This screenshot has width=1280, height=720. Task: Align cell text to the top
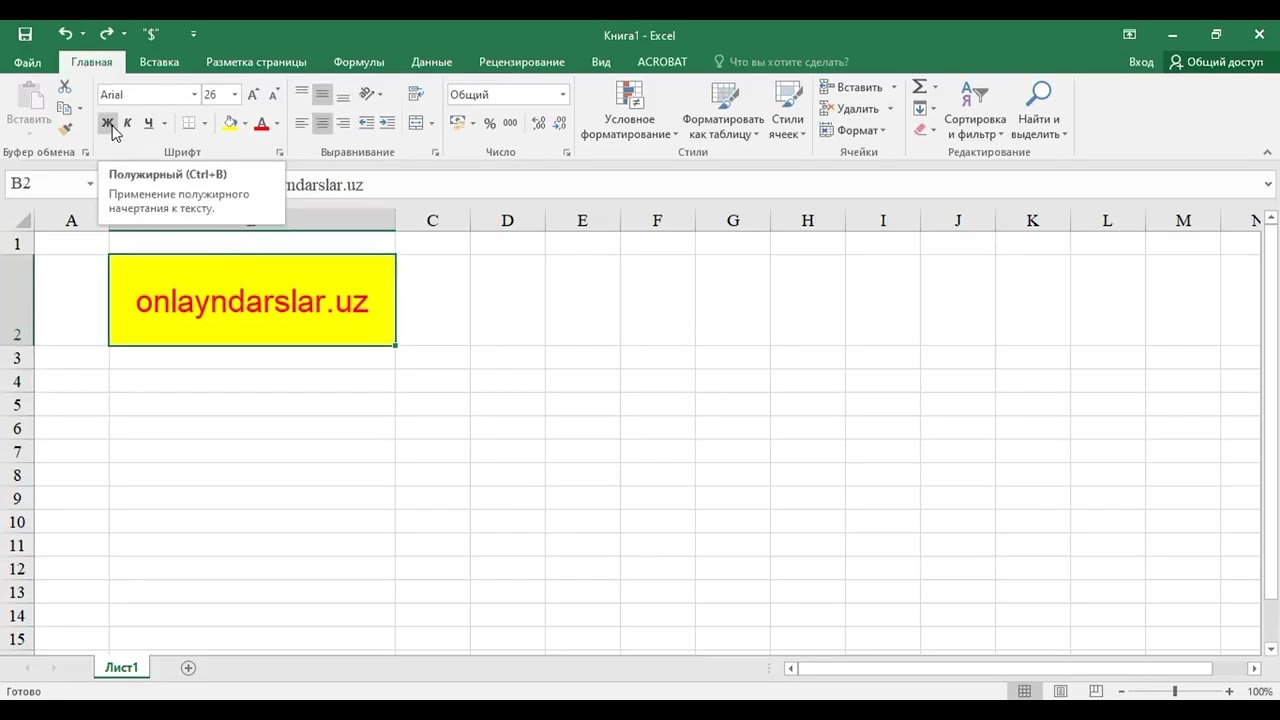(x=301, y=94)
